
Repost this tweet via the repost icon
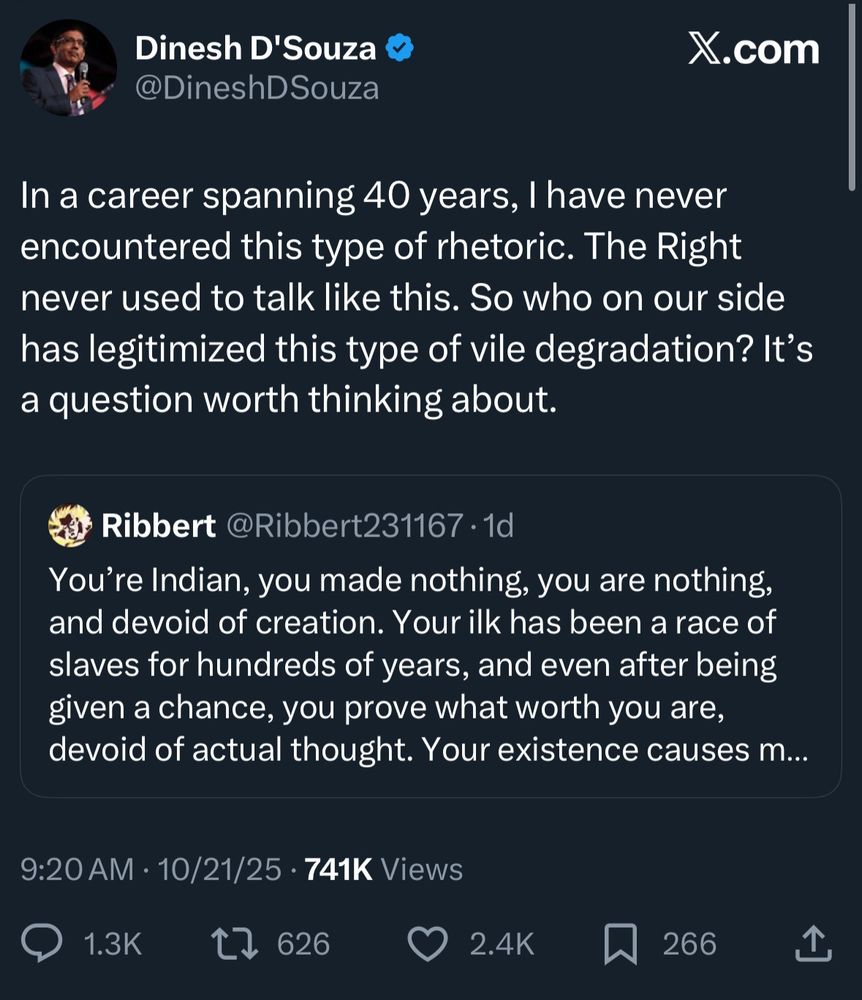(x=238, y=943)
